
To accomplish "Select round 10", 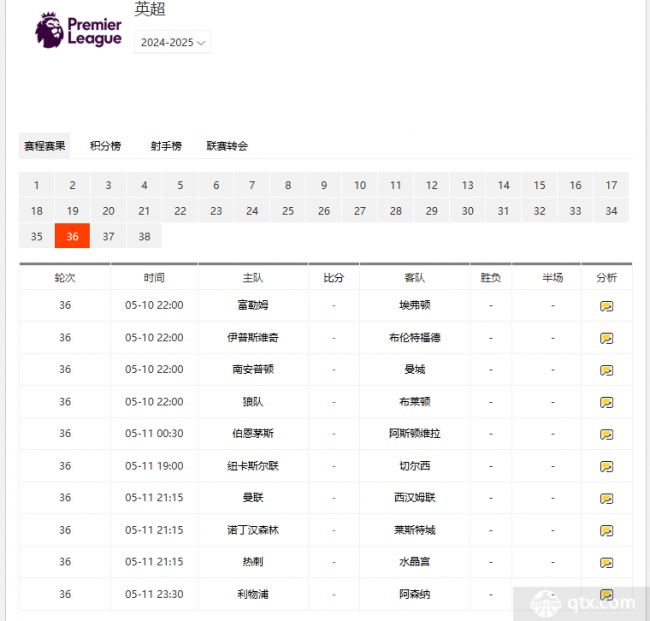I will pyautogui.click(x=360, y=185).
